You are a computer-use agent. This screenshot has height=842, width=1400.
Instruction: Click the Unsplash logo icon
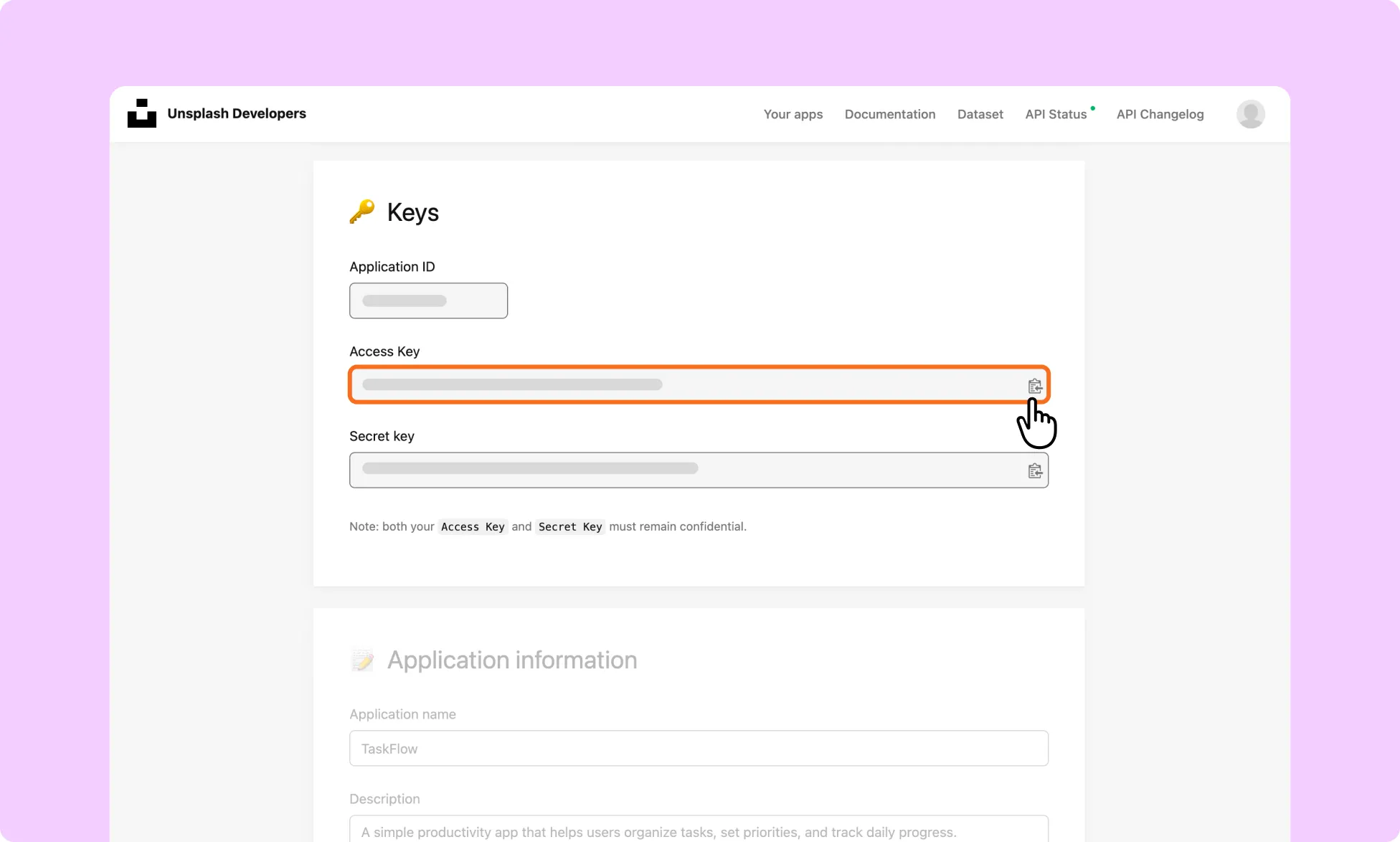[x=142, y=113]
